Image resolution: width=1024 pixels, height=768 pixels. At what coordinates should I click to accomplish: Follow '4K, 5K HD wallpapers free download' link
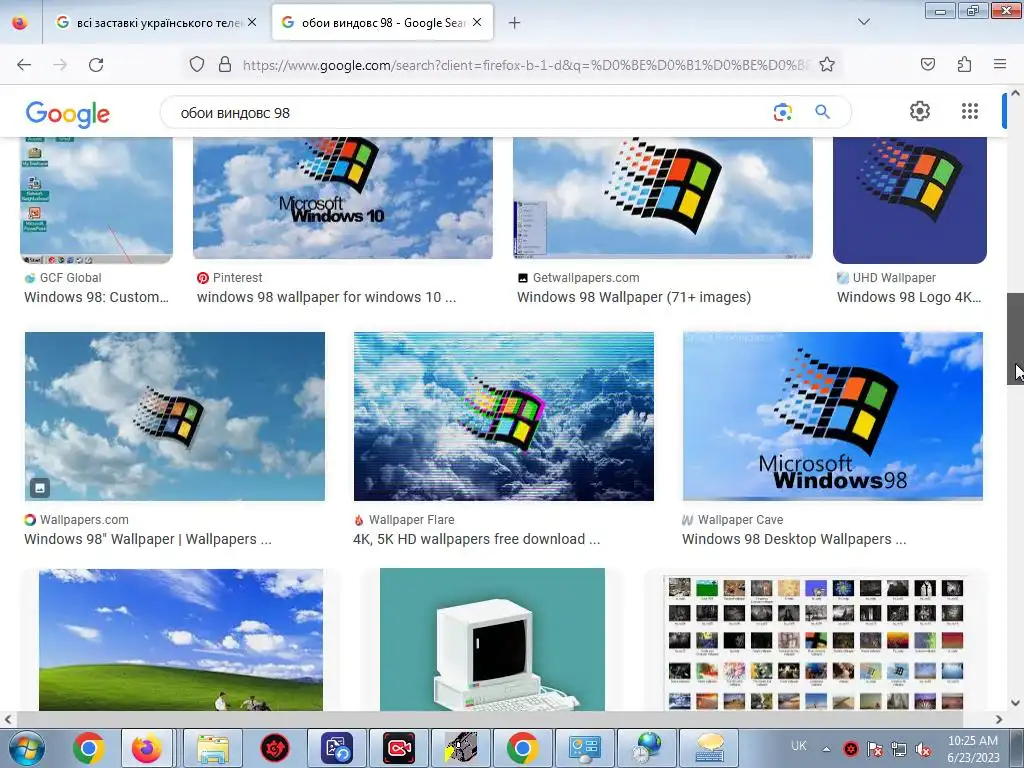476,539
